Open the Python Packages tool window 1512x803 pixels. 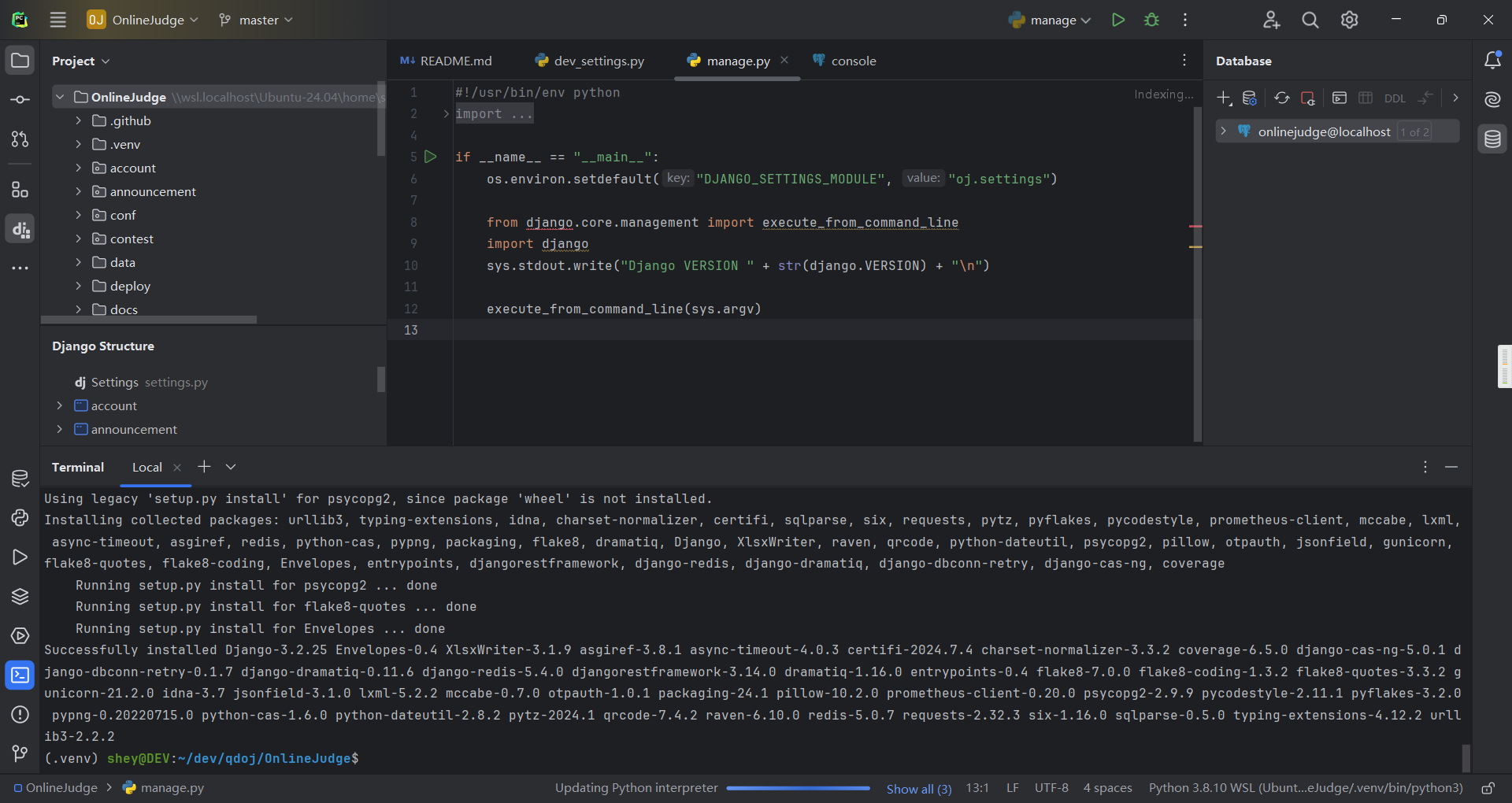click(x=20, y=596)
